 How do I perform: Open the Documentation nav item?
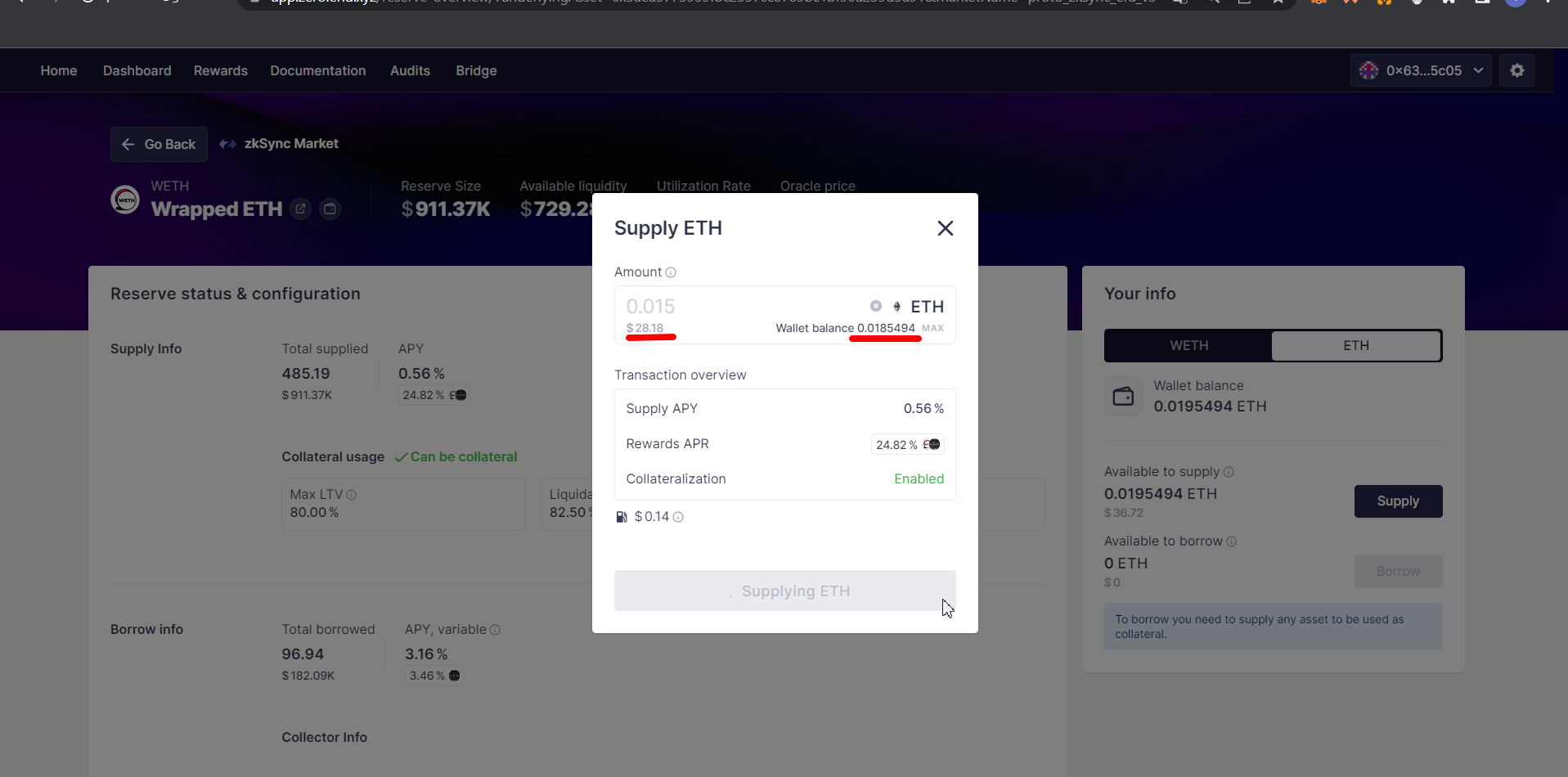318,71
